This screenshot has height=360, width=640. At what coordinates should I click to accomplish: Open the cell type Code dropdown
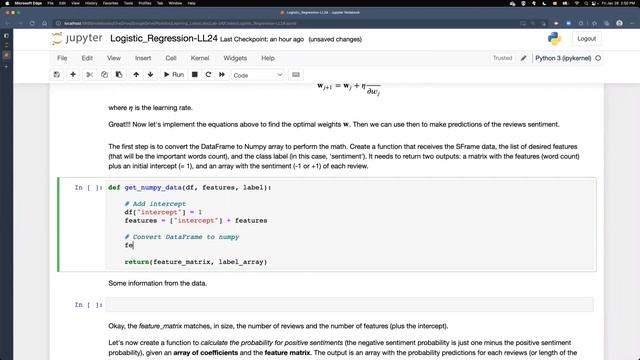pyautogui.click(x=258, y=75)
